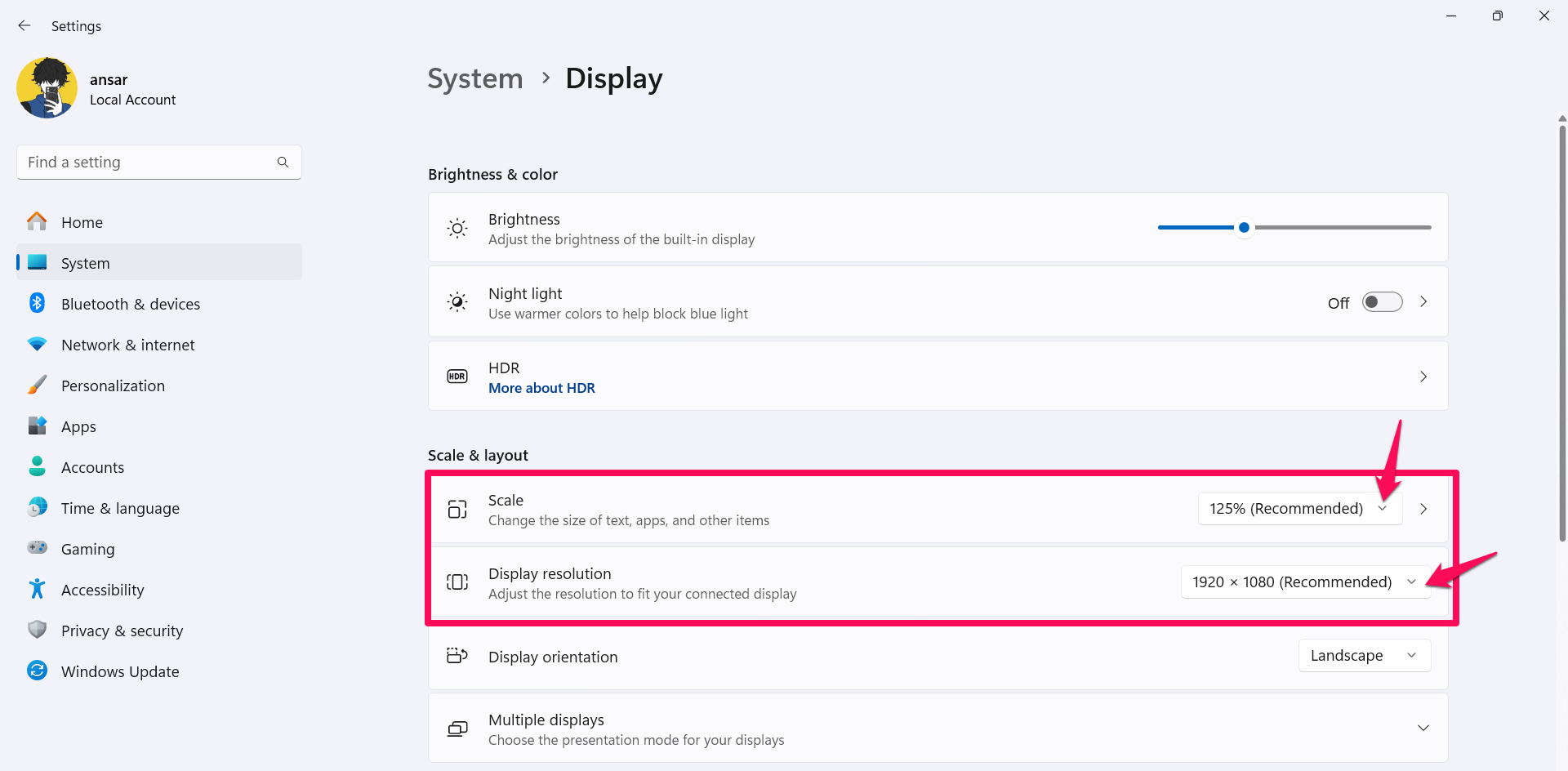The height and width of the screenshot is (771, 1568).
Task: Click the Windows Update sync icon
Action: click(38, 671)
